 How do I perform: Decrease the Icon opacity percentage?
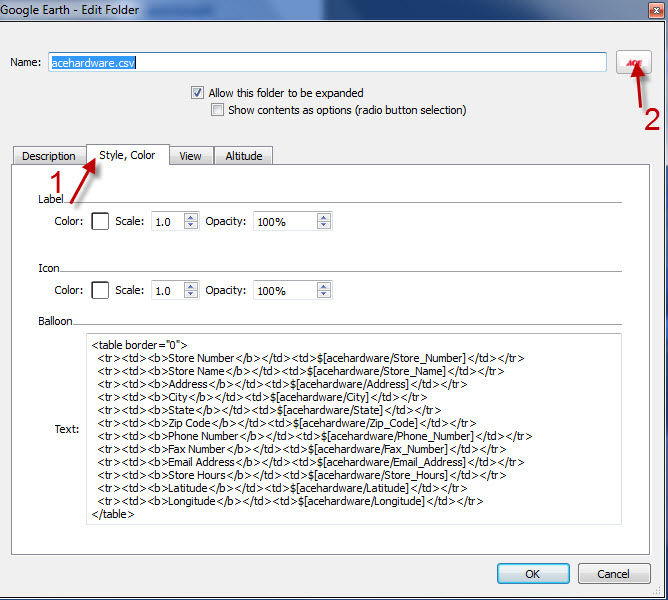324,294
